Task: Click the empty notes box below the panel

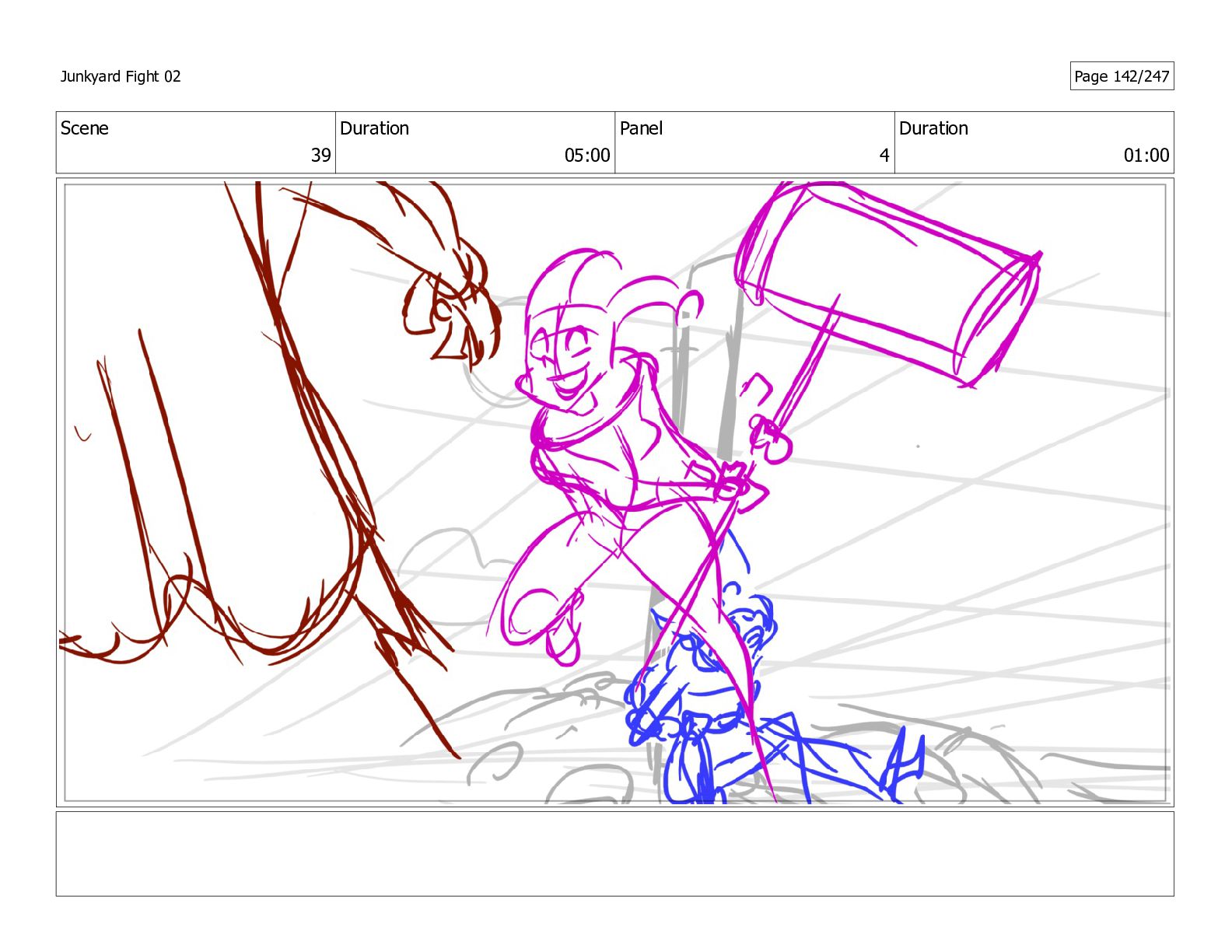Action: coord(614,854)
